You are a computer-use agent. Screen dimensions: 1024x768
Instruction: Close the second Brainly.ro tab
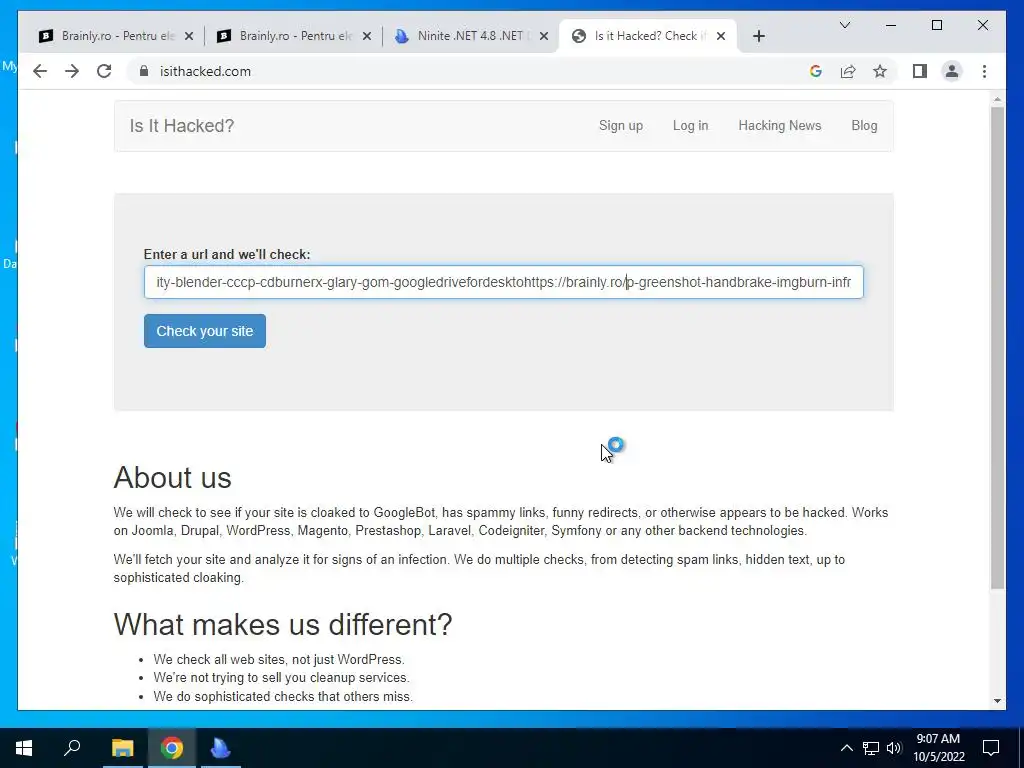coord(367,36)
